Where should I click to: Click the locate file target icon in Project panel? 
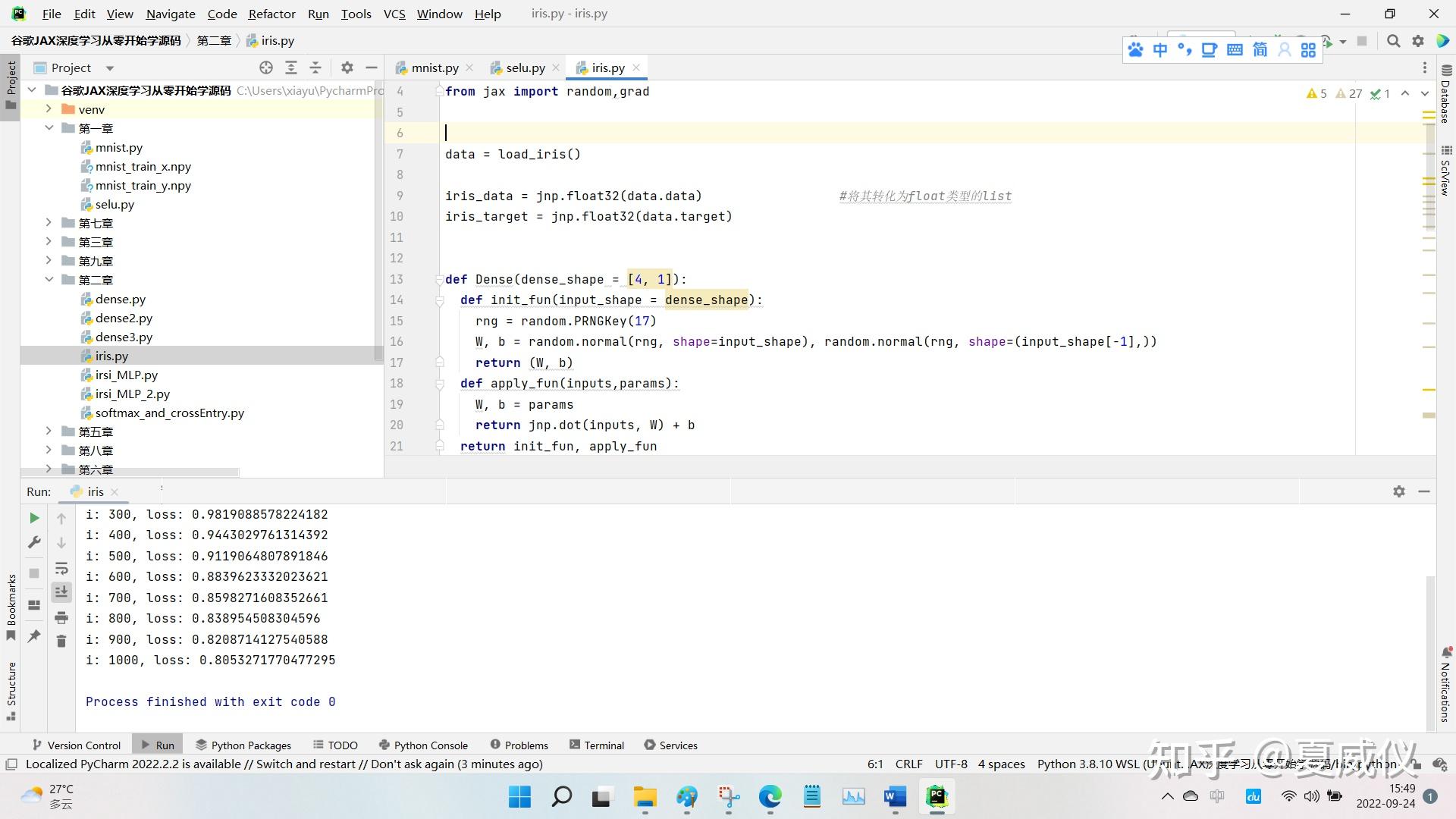(x=266, y=67)
